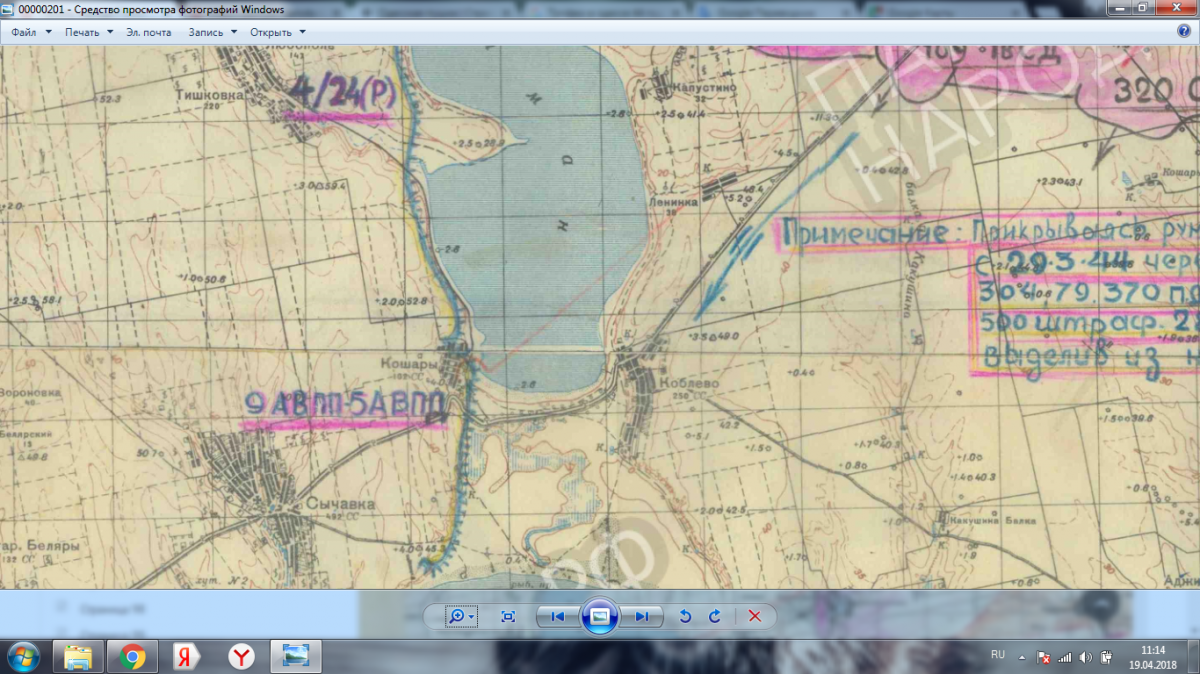Maximize the Photo Viewer window
Image resolution: width=1200 pixels, height=674 pixels.
click(1144, 8)
